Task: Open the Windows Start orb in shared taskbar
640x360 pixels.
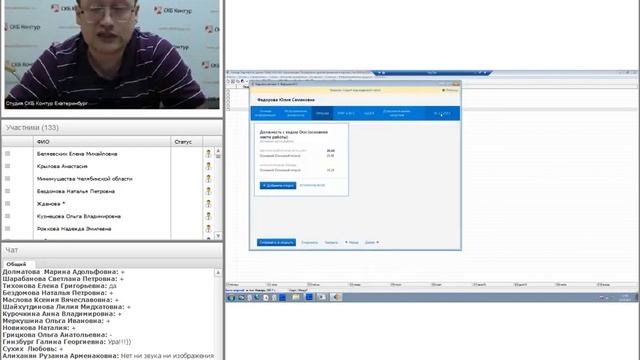Action: click(x=231, y=298)
